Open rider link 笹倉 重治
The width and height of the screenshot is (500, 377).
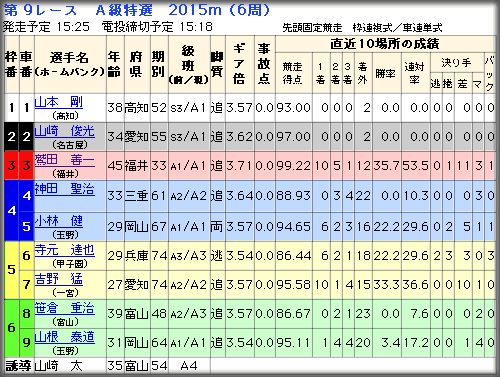(65, 308)
